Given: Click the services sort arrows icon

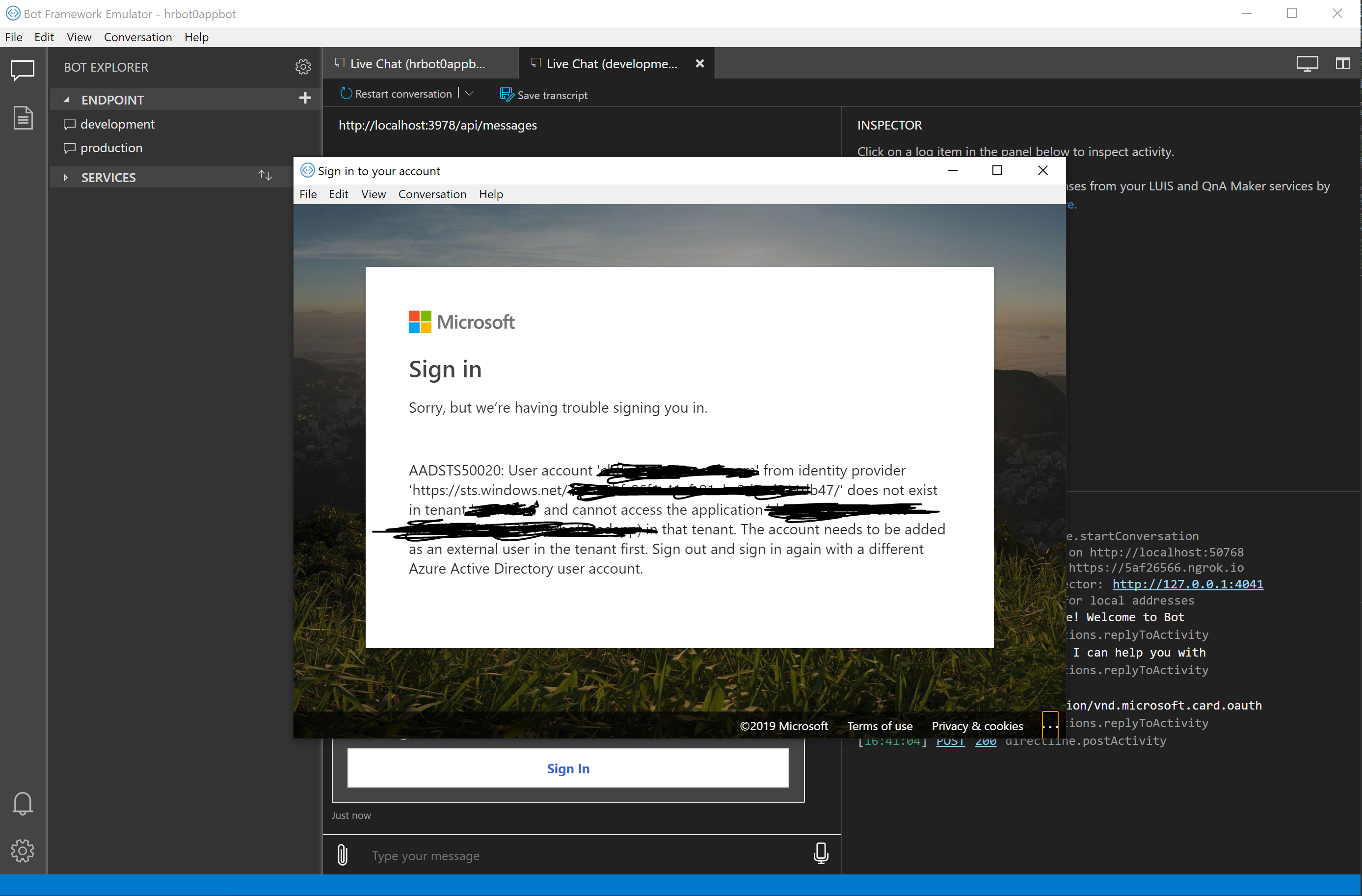Looking at the screenshot, I should click(265, 176).
